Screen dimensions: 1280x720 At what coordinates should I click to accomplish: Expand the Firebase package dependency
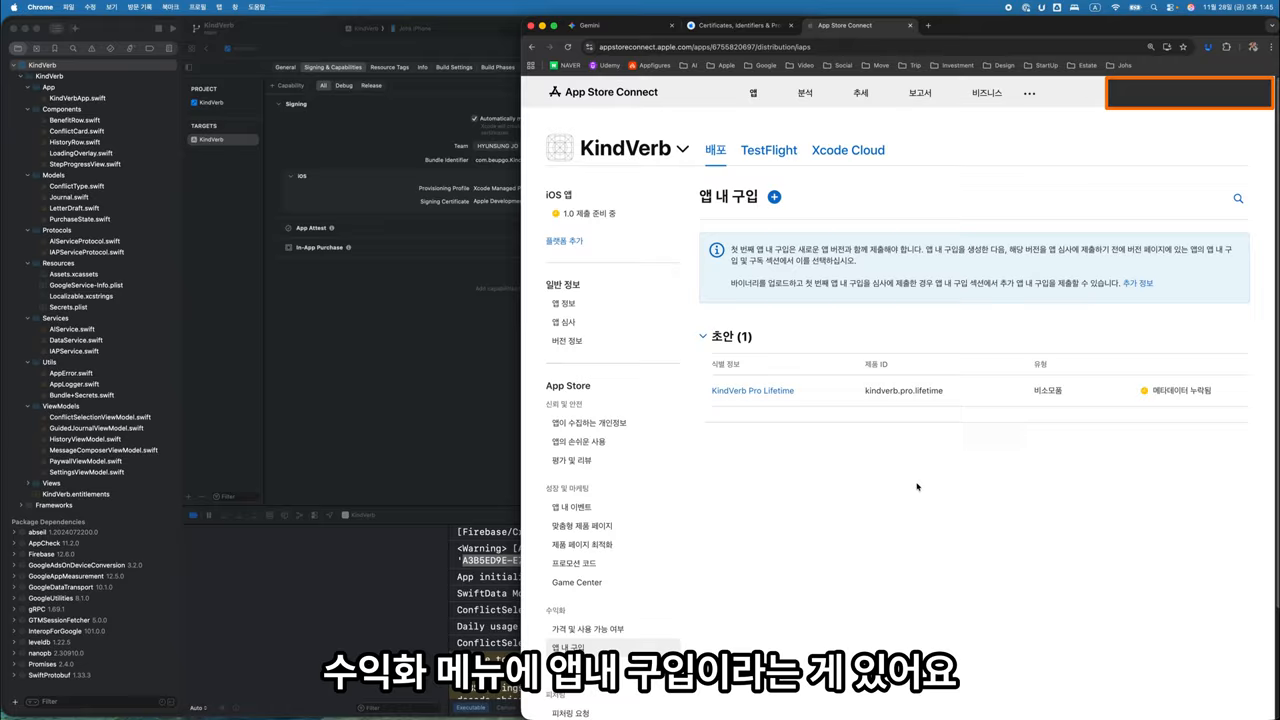click(x=14, y=554)
